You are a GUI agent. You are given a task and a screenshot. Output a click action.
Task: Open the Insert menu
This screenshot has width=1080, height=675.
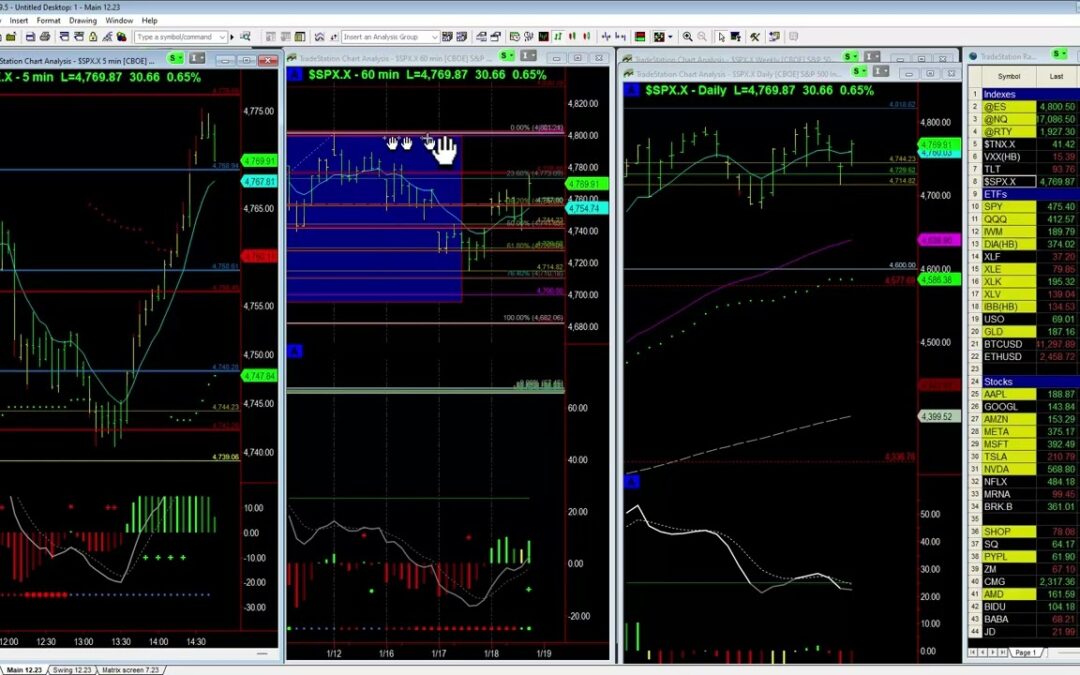point(19,21)
